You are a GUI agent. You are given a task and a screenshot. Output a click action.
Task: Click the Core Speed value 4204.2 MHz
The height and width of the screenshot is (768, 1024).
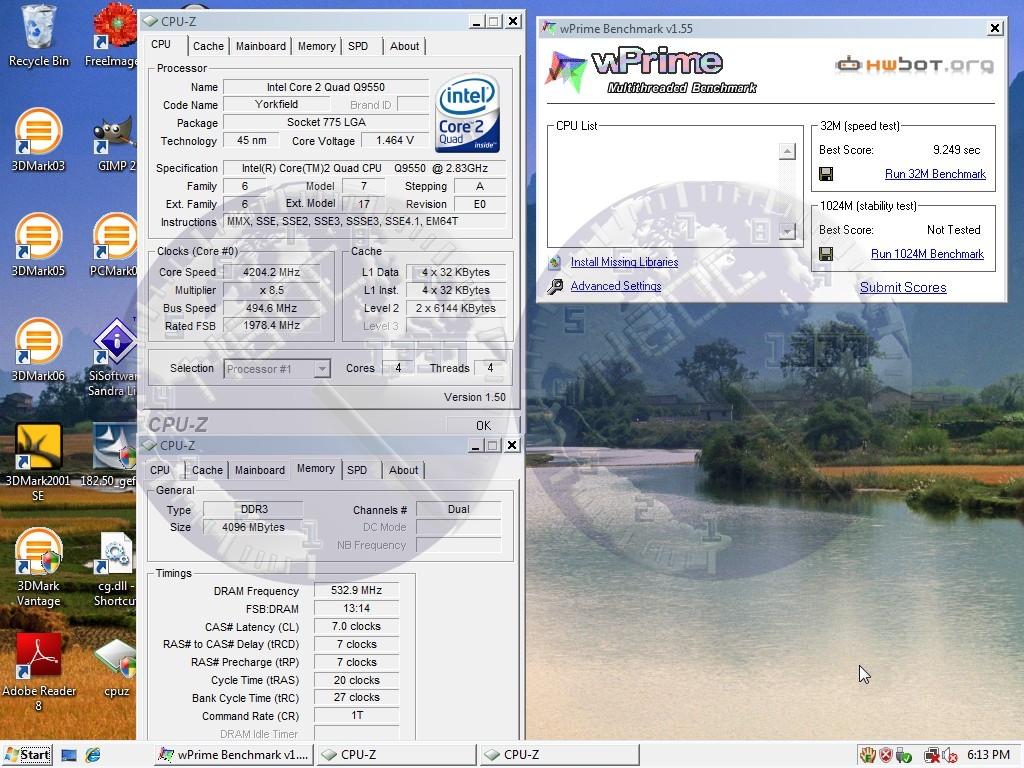coord(272,272)
